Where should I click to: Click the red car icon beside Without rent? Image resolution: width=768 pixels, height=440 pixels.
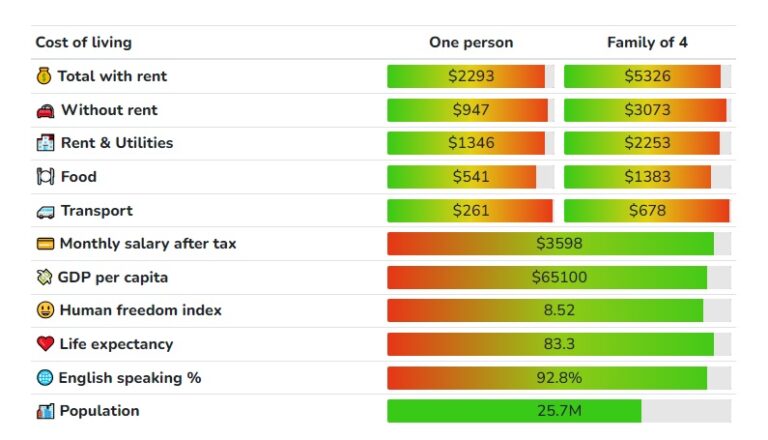pyautogui.click(x=45, y=110)
